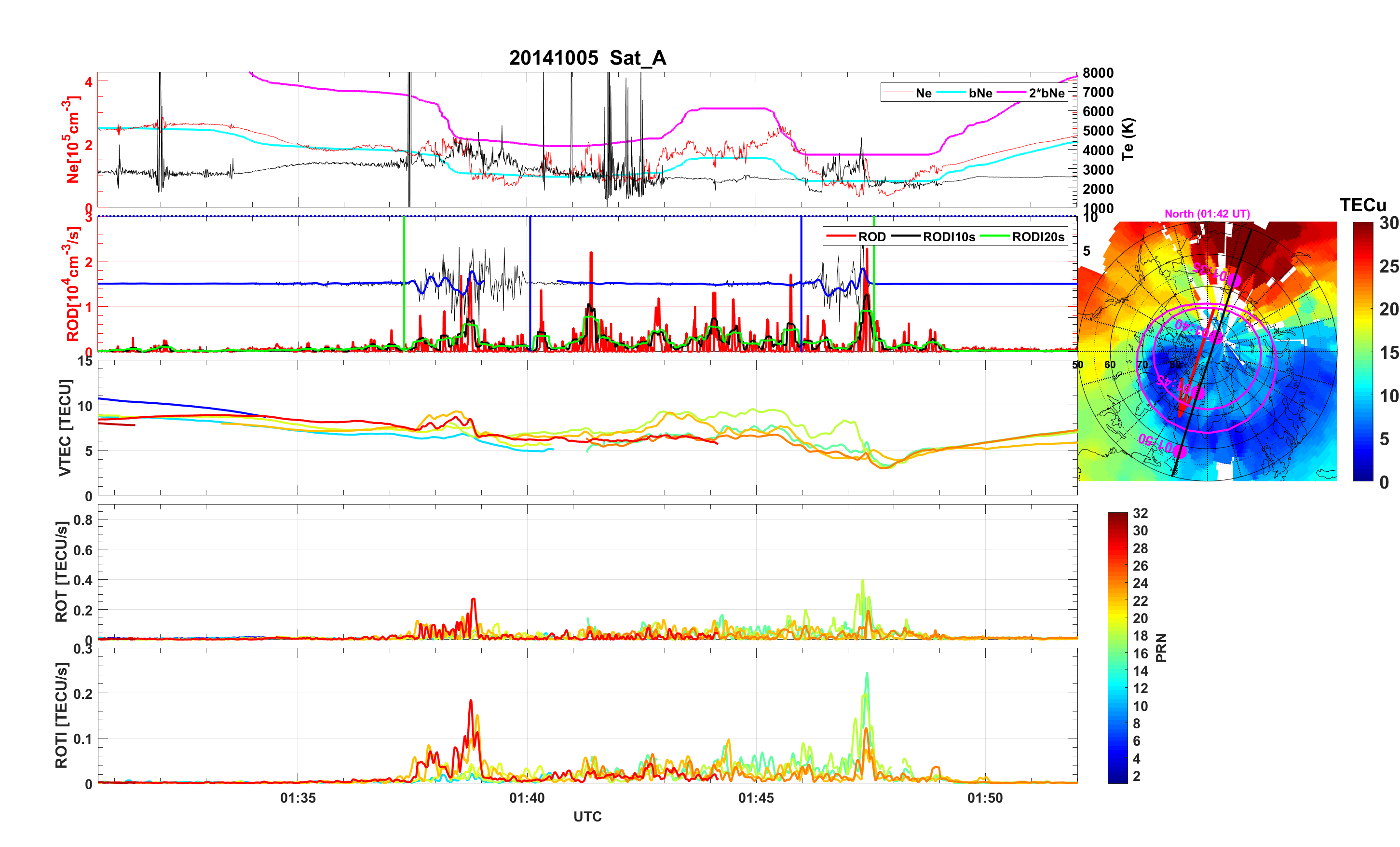Click the polar TEC map center
Image resolution: width=1400 pixels, height=847 pixels.
click(1208, 351)
